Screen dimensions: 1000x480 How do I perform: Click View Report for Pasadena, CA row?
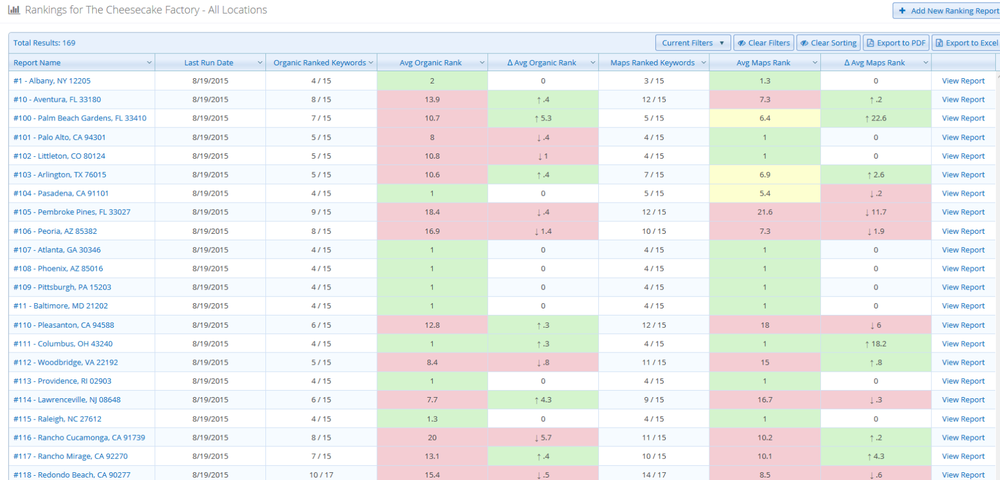[x=963, y=193]
